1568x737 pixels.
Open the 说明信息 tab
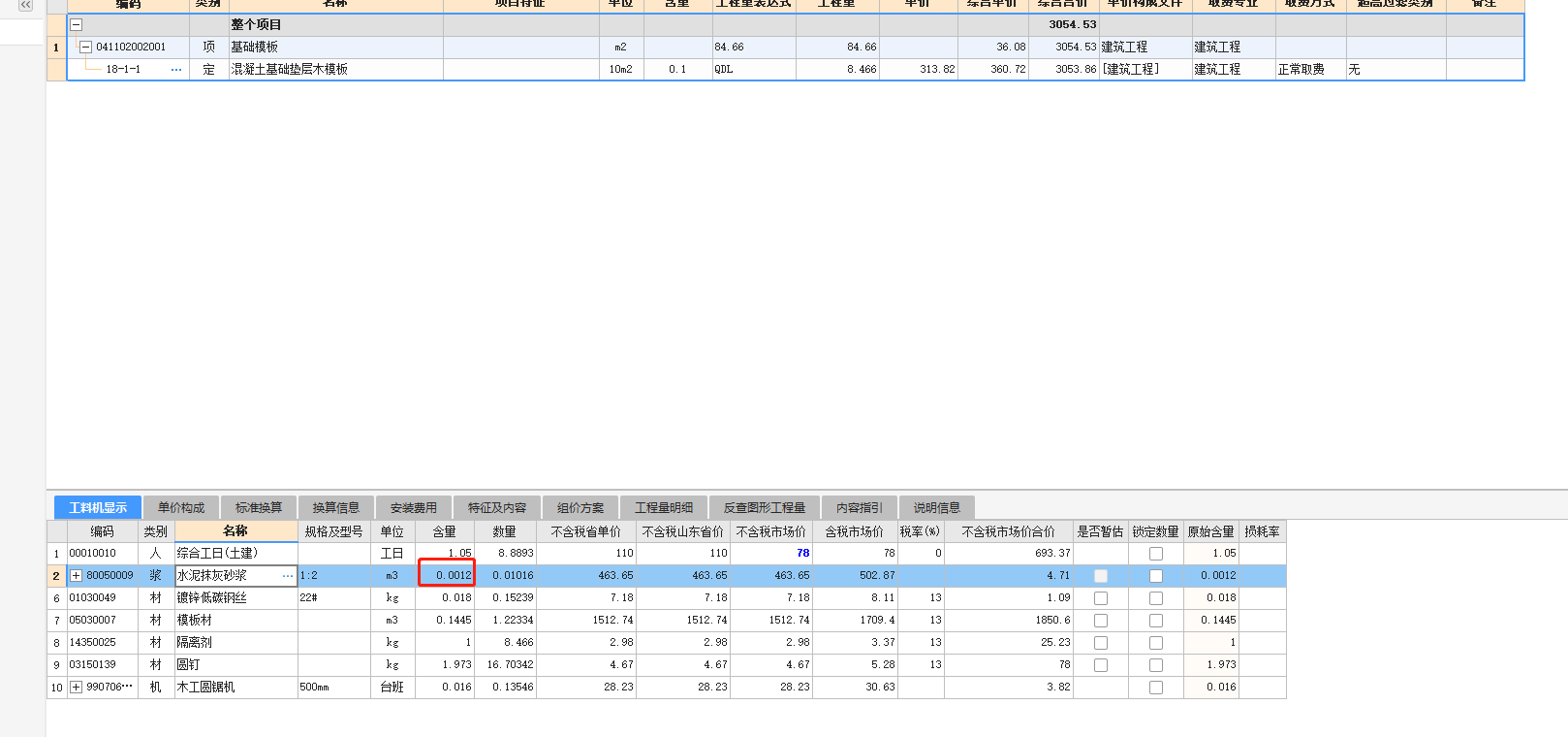(x=937, y=507)
